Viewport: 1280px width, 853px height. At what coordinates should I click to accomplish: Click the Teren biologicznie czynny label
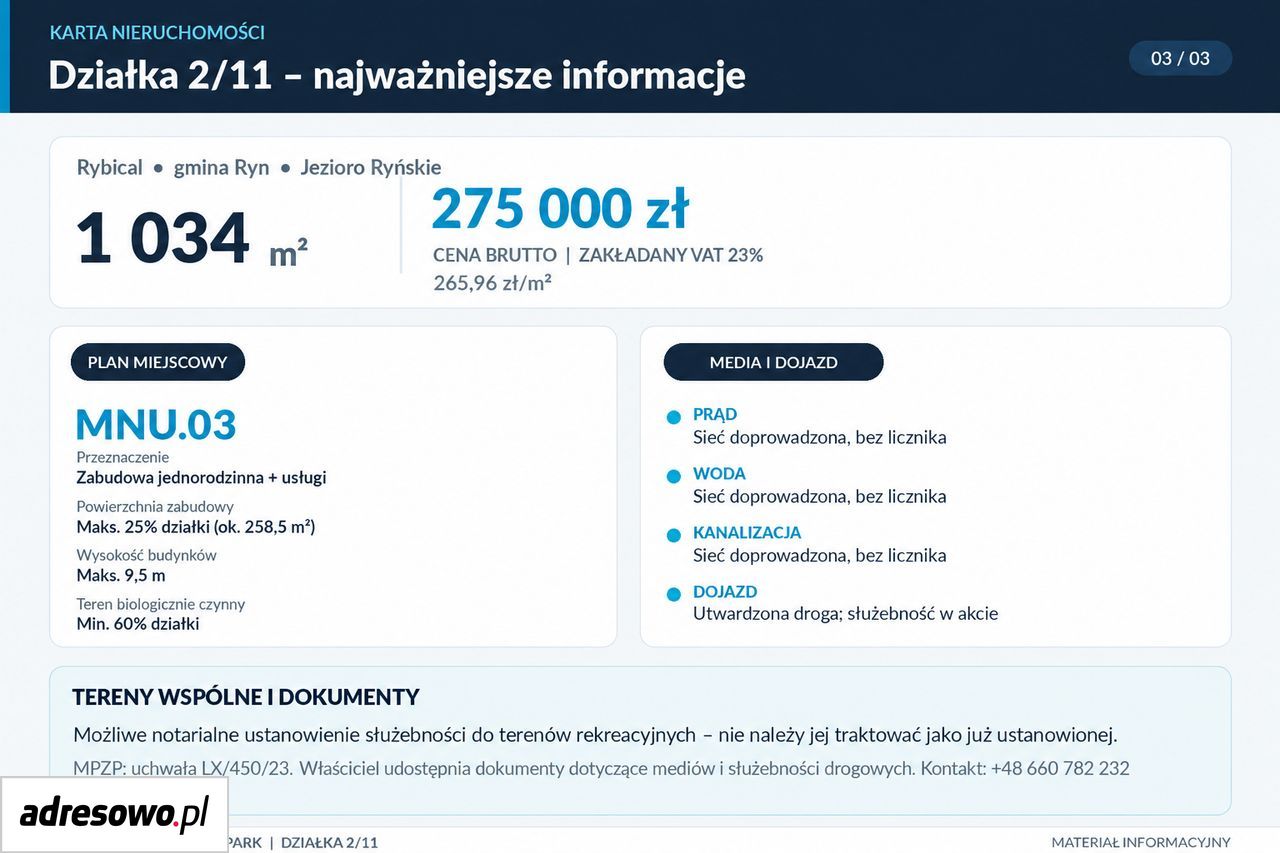(161, 605)
